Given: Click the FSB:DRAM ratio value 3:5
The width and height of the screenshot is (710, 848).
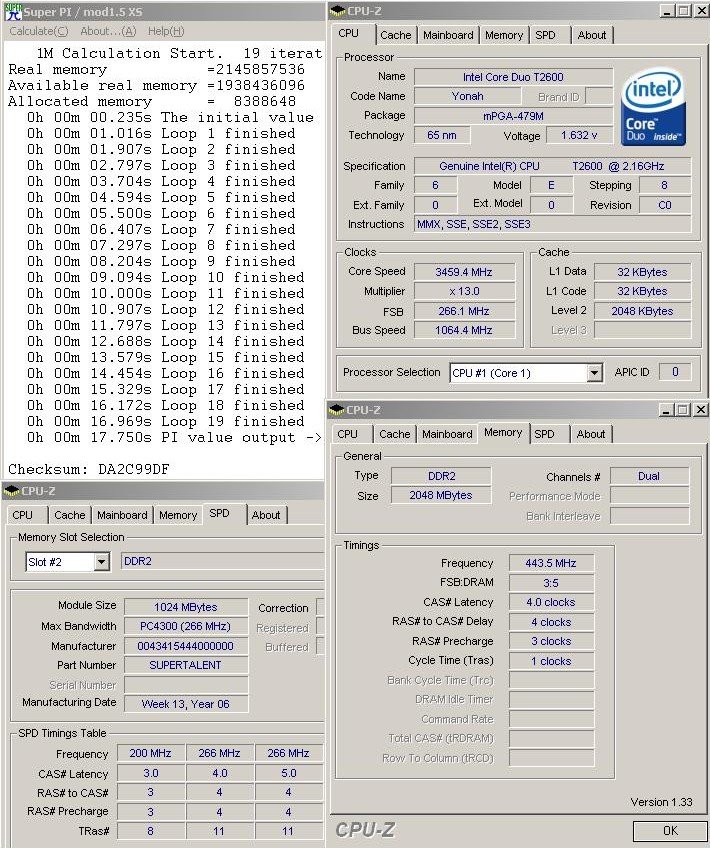Looking at the screenshot, I should pos(551,583).
